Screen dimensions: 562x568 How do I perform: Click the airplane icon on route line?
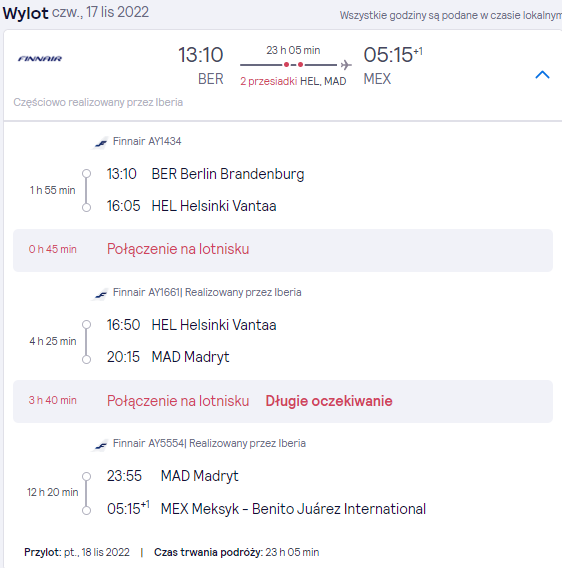[346, 65]
